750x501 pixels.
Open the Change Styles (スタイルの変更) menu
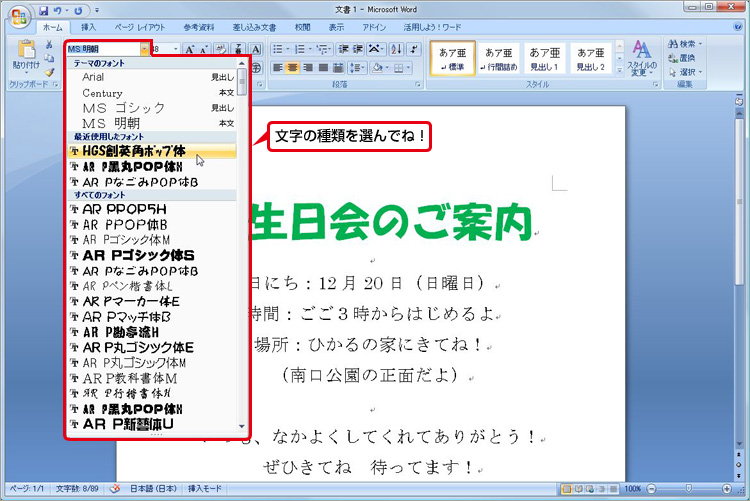[x=642, y=58]
